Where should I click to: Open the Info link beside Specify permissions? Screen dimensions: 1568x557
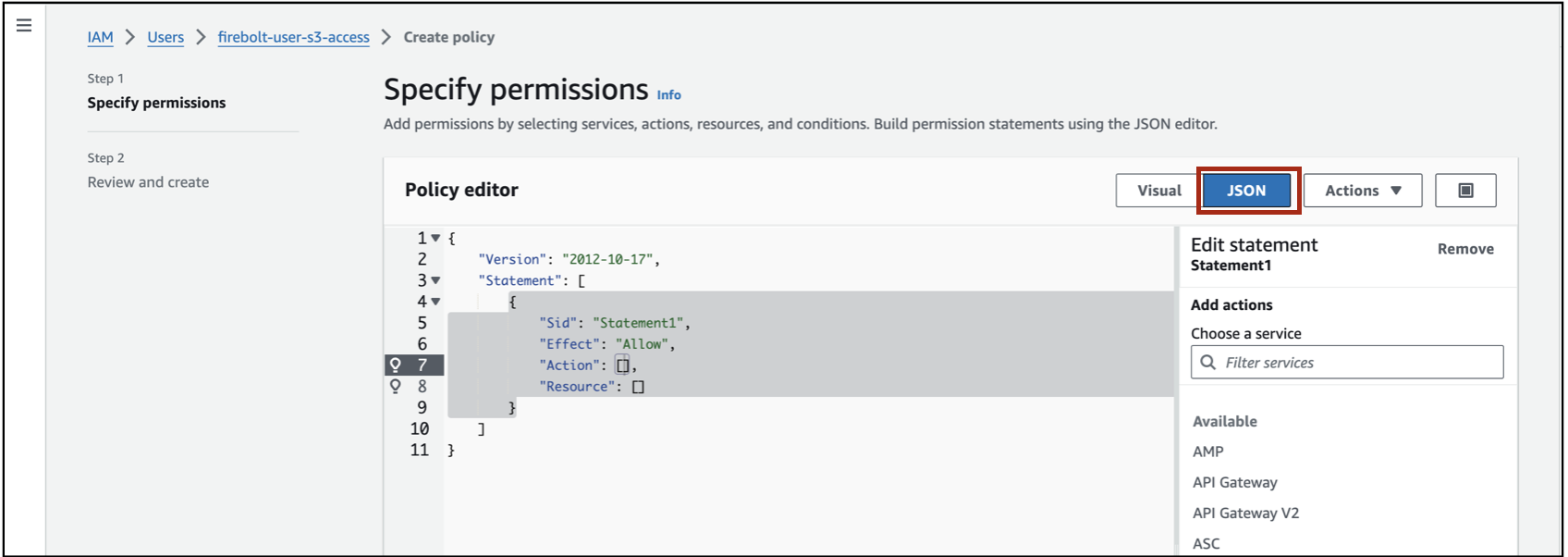coord(668,94)
